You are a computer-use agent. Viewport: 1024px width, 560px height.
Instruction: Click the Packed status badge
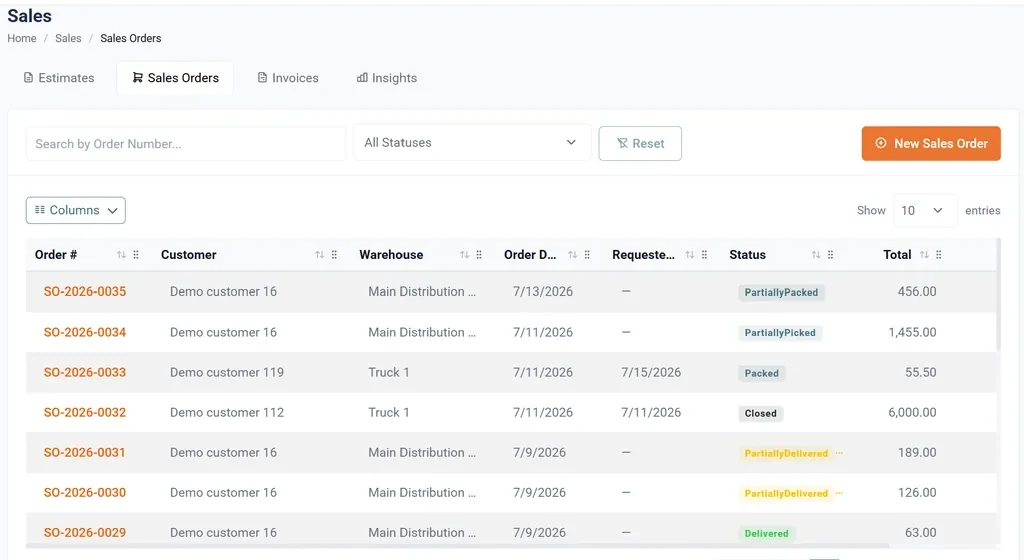[x=761, y=373]
